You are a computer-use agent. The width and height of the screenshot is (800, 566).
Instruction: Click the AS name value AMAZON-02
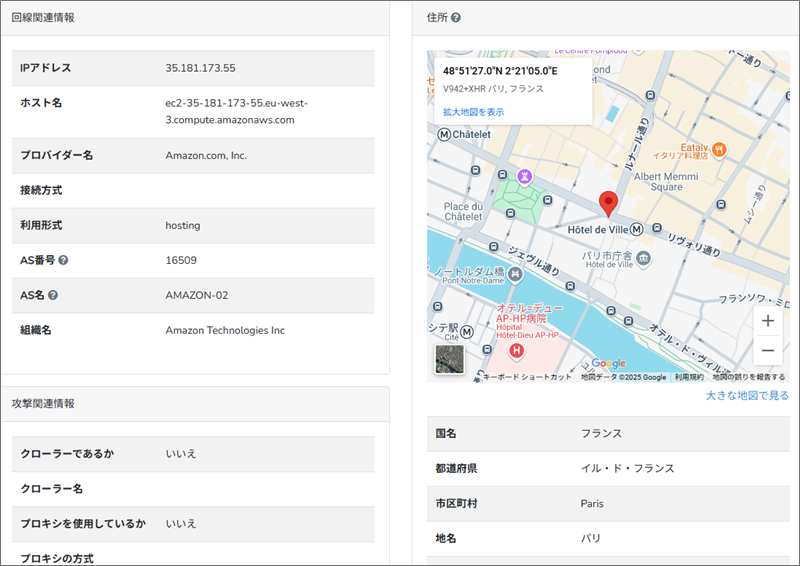point(197,295)
